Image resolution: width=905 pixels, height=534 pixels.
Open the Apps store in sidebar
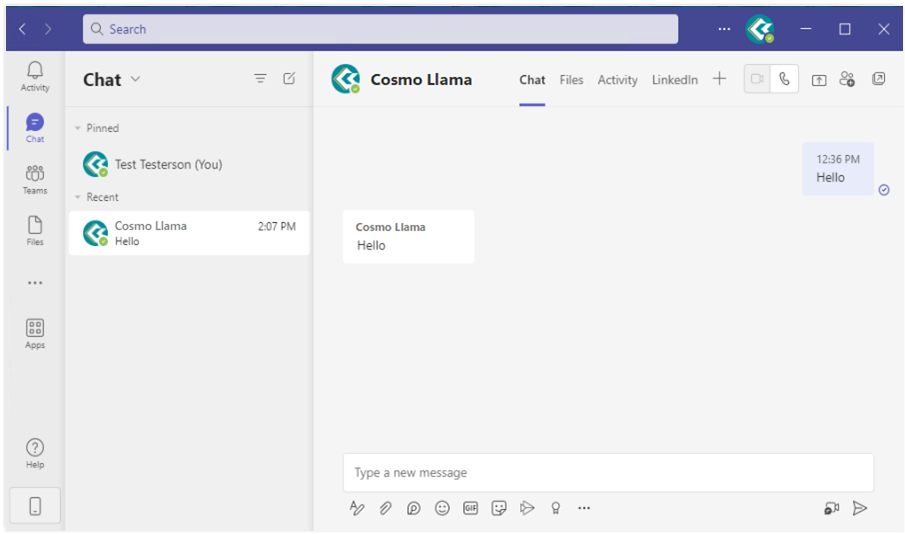point(35,334)
